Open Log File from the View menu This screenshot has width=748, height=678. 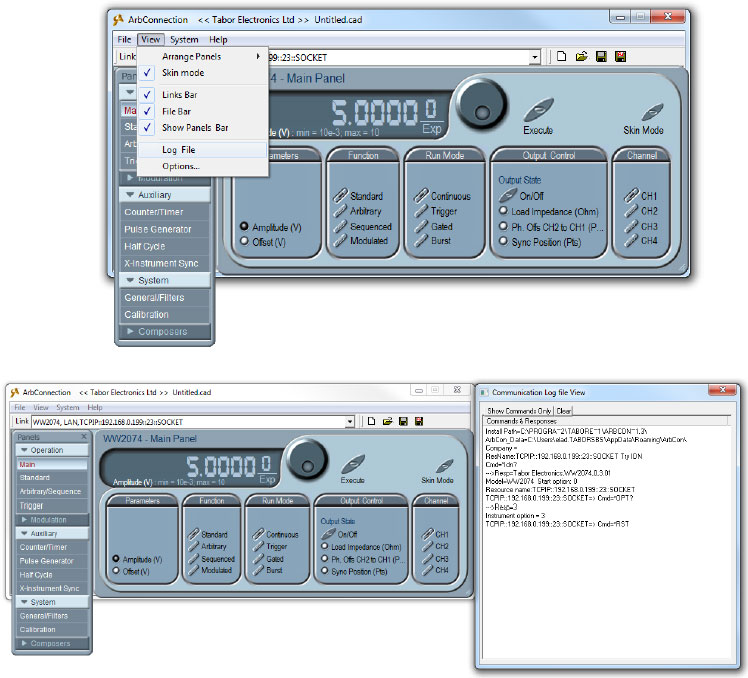click(180, 149)
